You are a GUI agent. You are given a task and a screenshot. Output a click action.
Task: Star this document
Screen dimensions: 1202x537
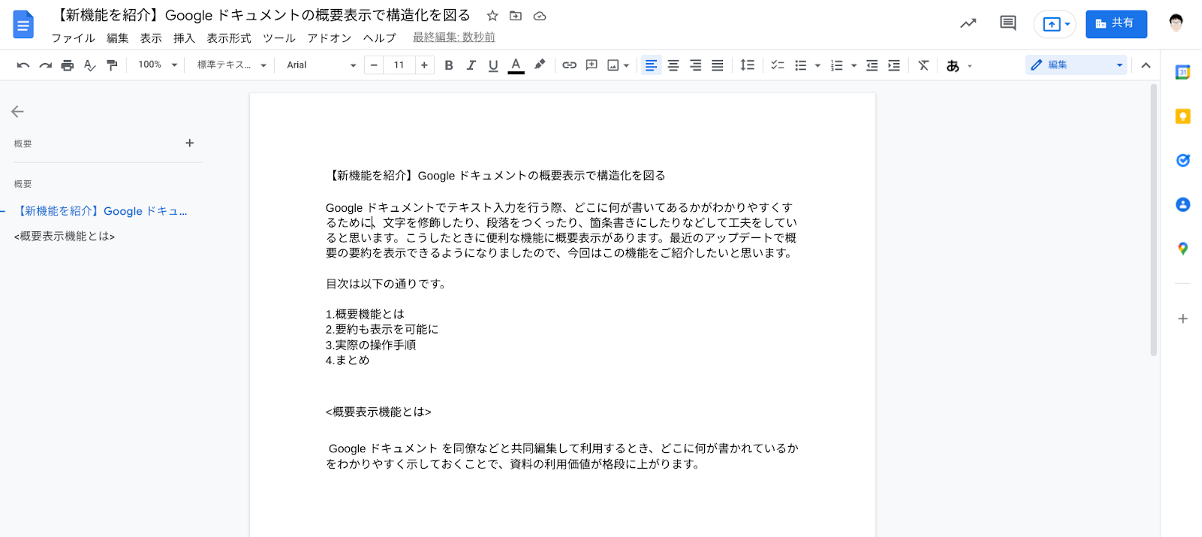pos(492,16)
